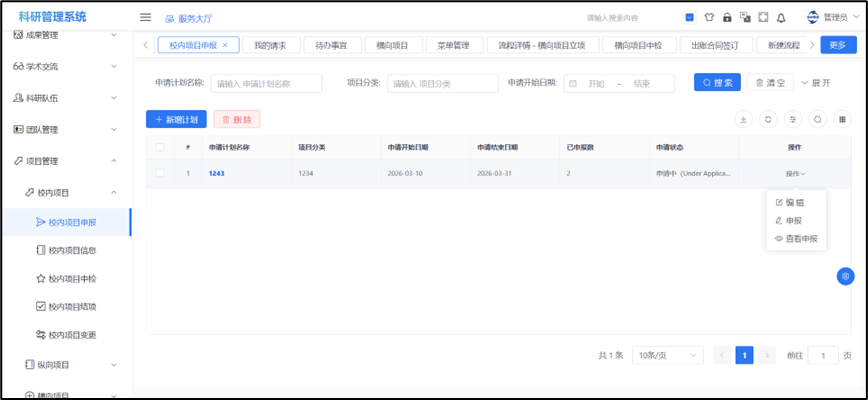The width and height of the screenshot is (868, 400).
Task: Toggle fullscreen mode icon in header
Action: pos(763,17)
